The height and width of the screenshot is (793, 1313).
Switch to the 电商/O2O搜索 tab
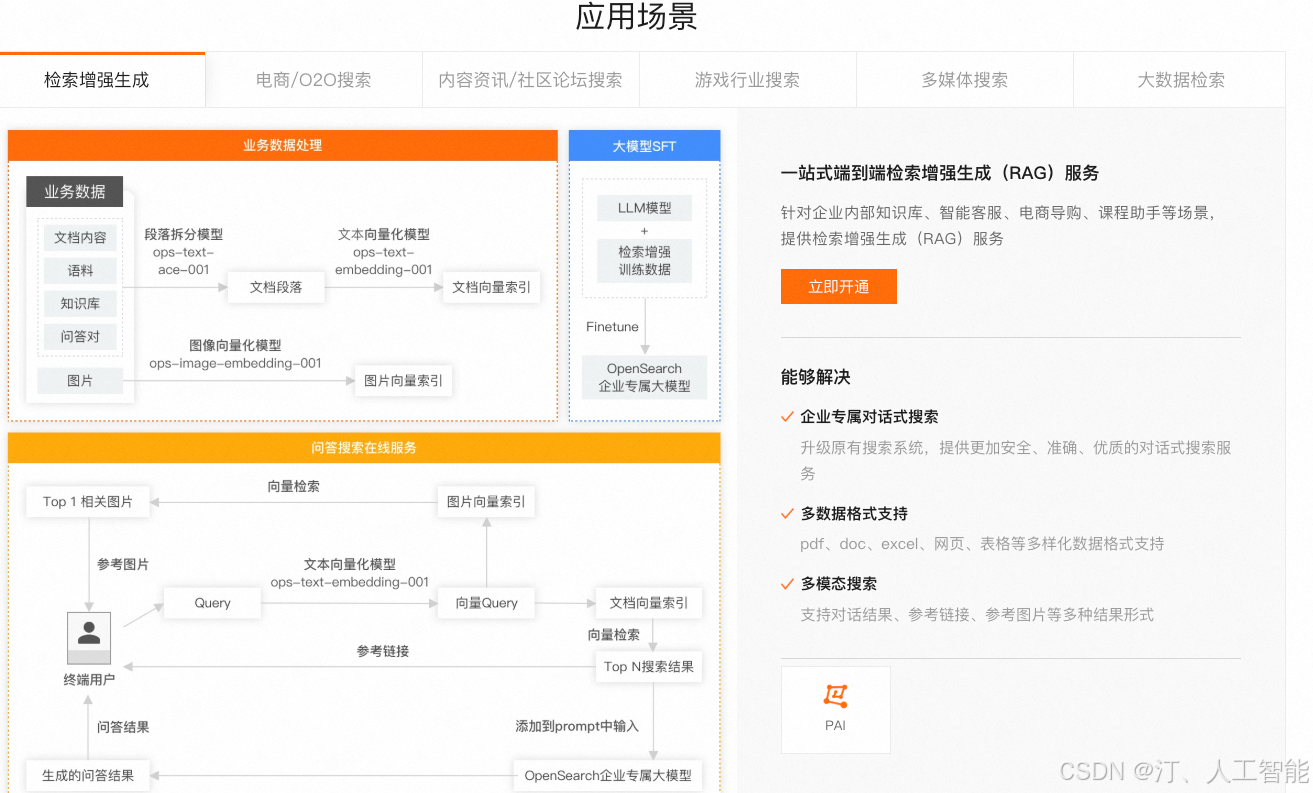(313, 80)
